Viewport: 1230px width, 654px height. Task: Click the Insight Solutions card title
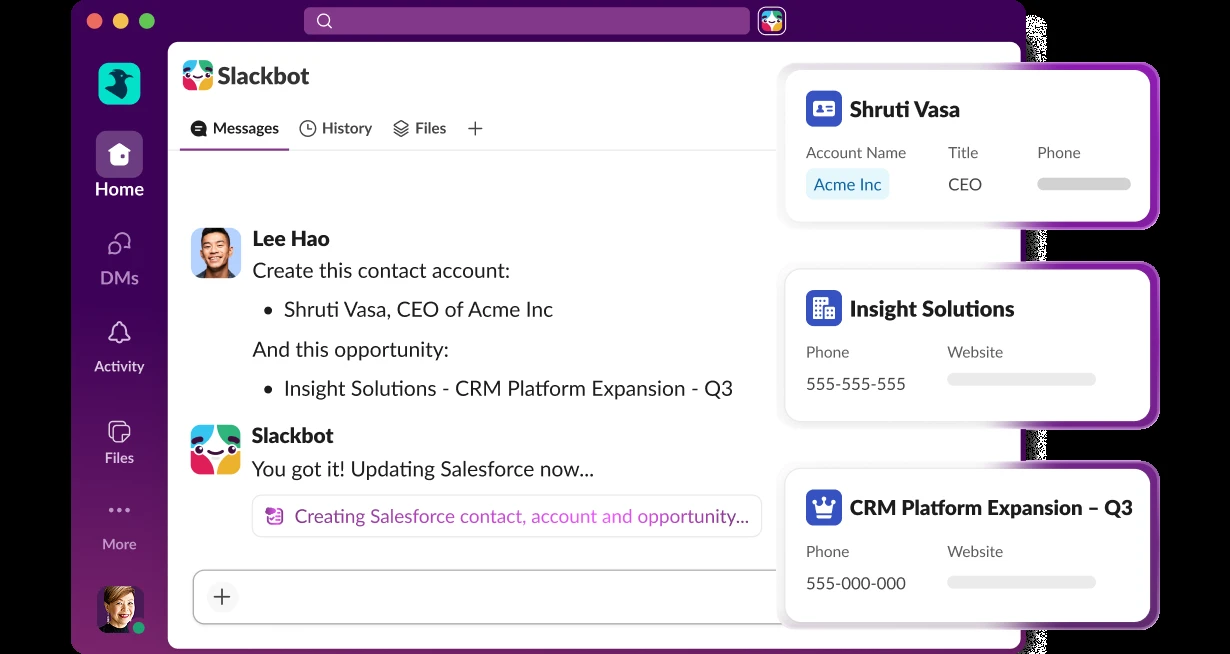932,309
